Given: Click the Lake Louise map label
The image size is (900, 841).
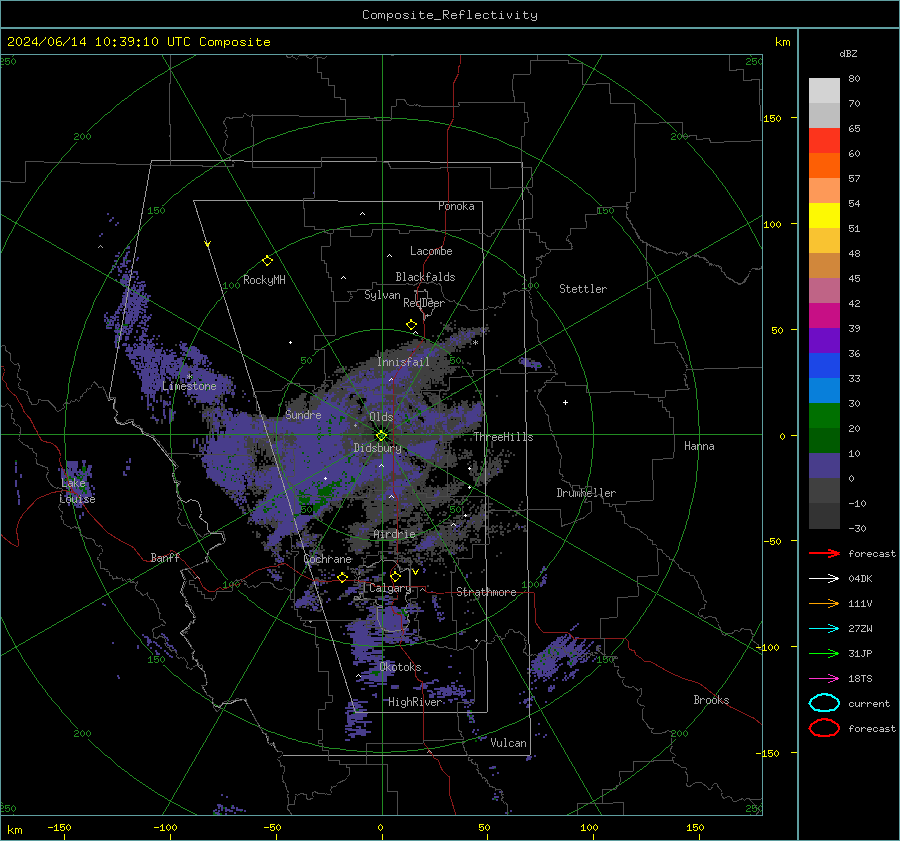Looking at the screenshot, I should (77, 491).
